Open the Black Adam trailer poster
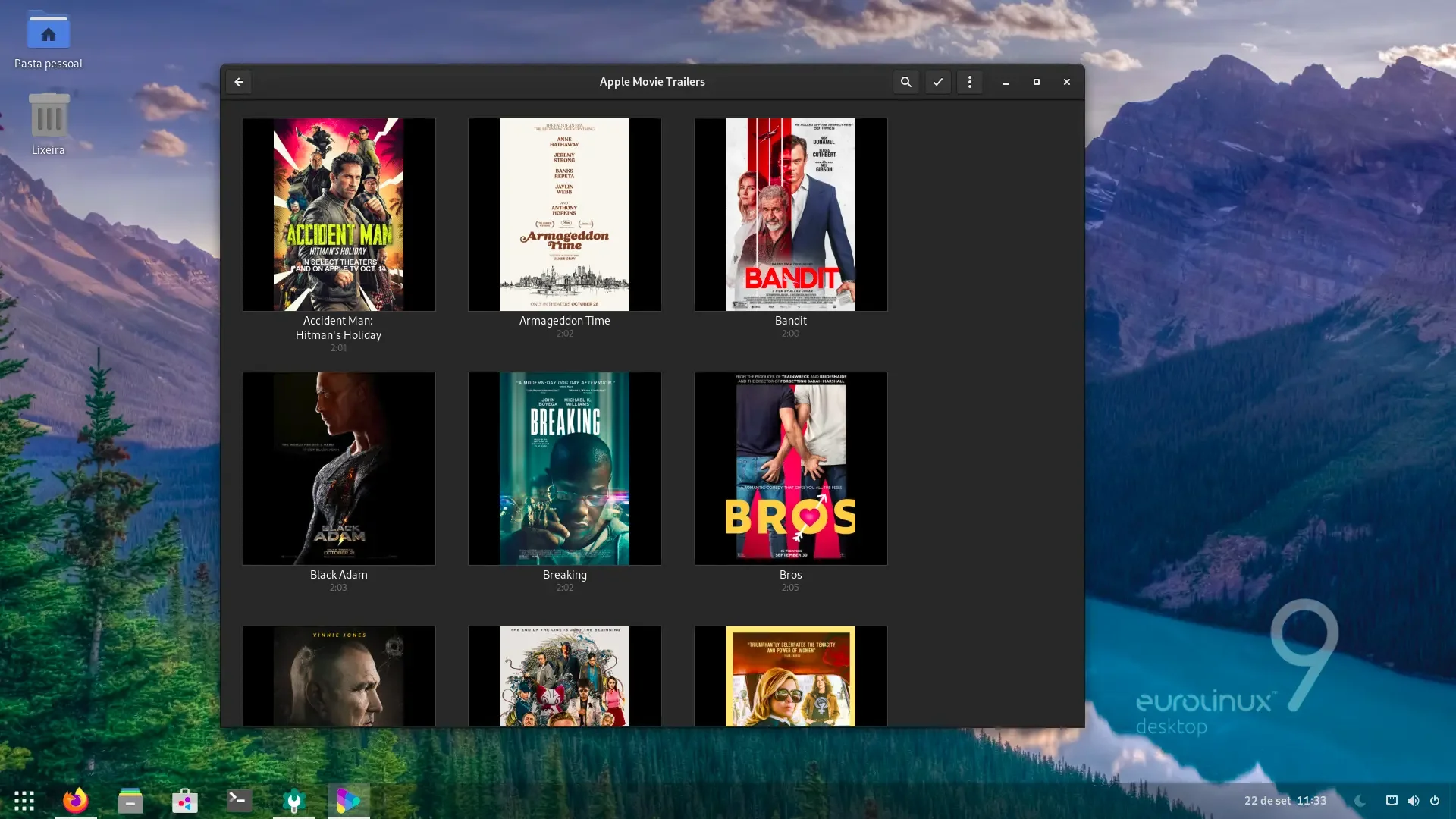The height and width of the screenshot is (819, 1456). (339, 468)
